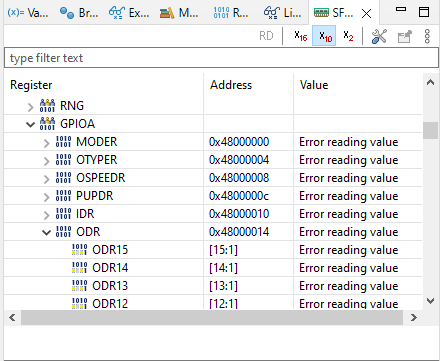Select the ODR14 bitfield row
Viewport: 440px width, 361px height.
[213, 268]
